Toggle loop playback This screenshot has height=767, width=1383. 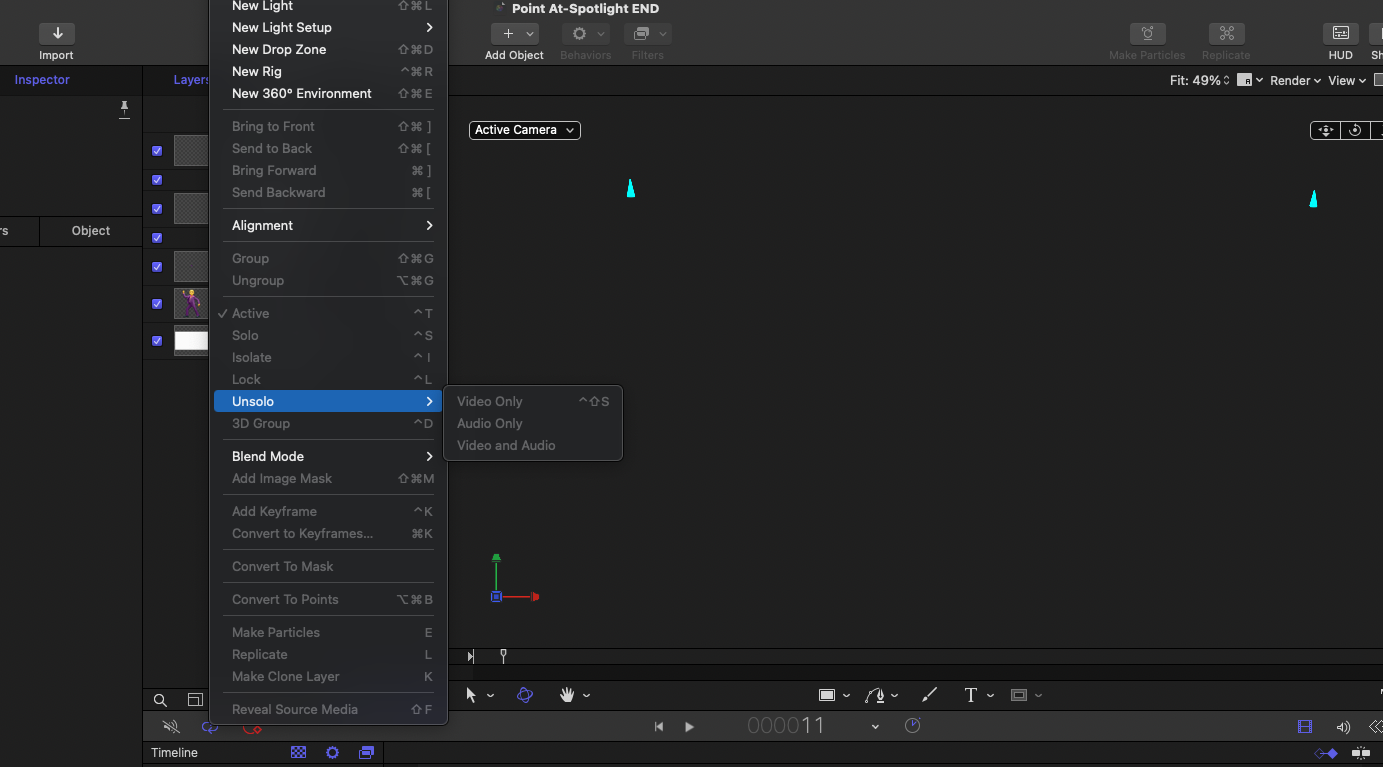click(210, 727)
